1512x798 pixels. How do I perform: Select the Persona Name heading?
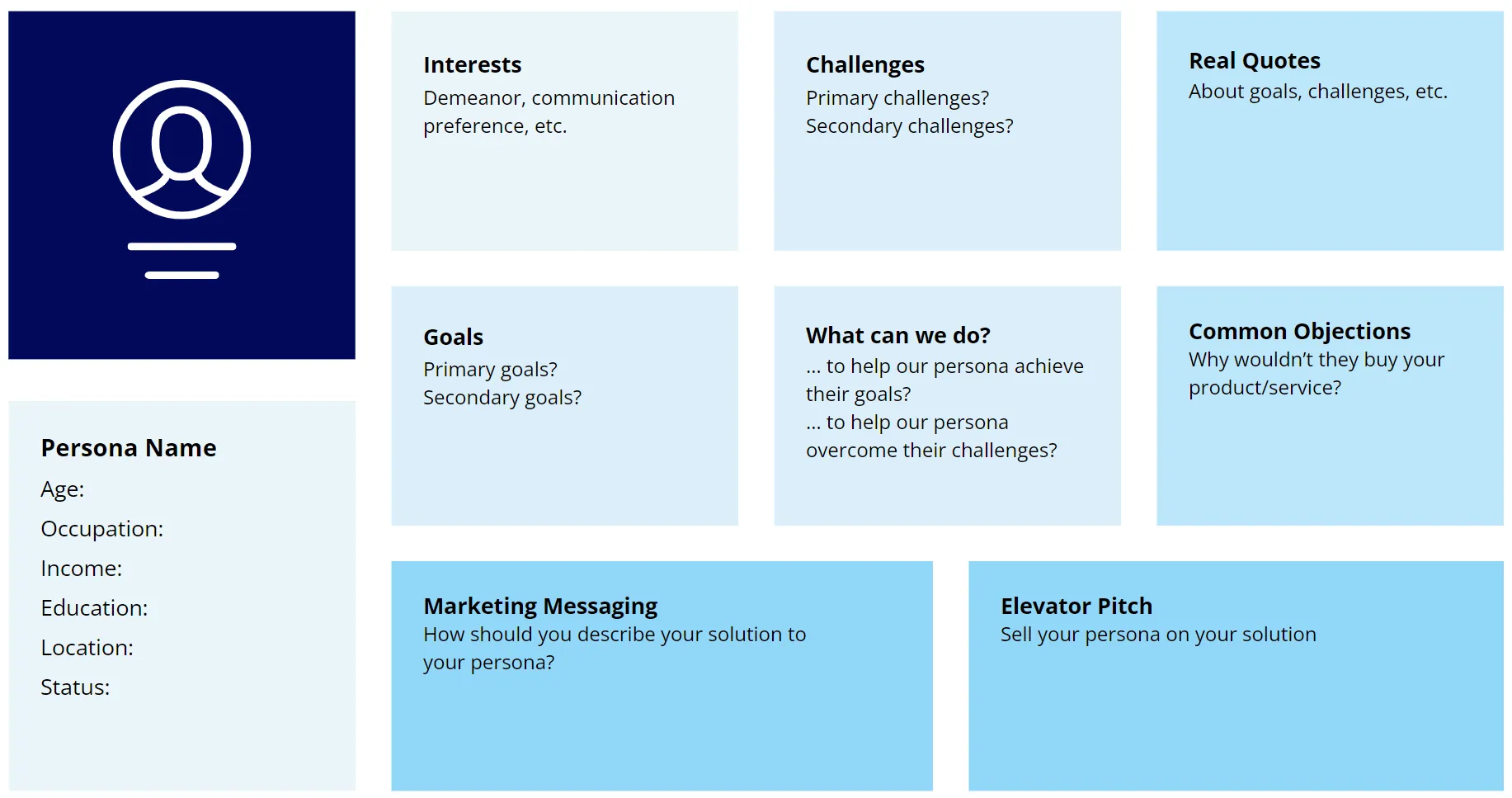pos(129,448)
